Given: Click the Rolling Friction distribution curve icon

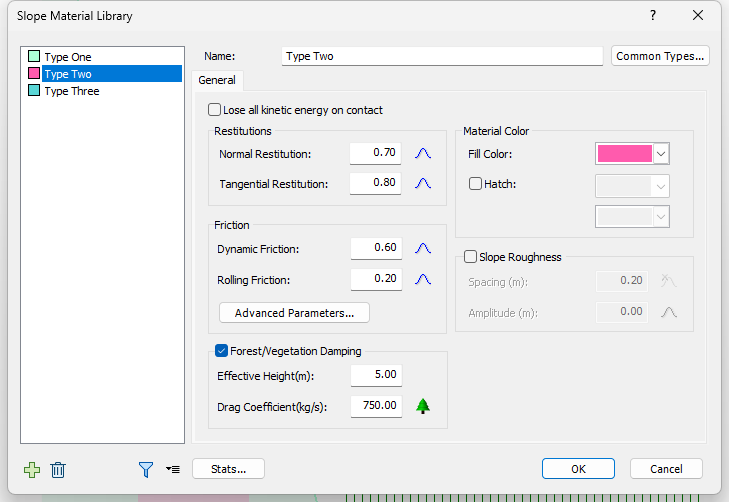Looking at the screenshot, I should 422,280.
